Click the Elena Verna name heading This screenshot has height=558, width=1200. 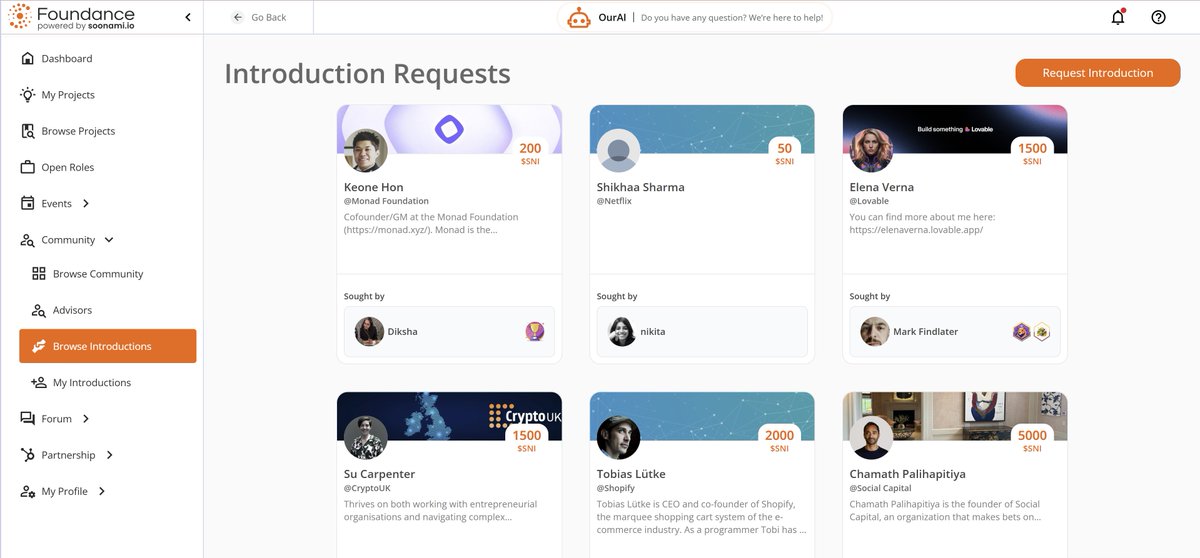(x=882, y=187)
